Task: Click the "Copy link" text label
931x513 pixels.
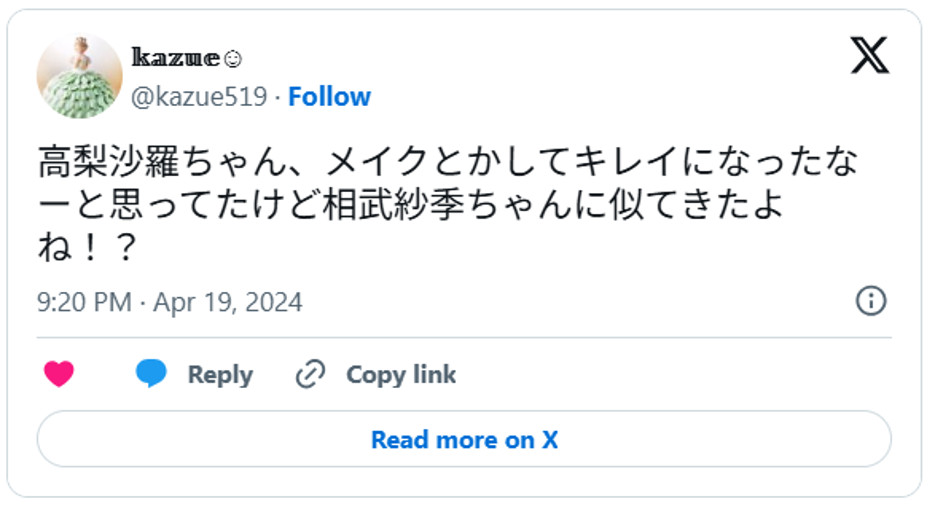Action: (x=400, y=375)
